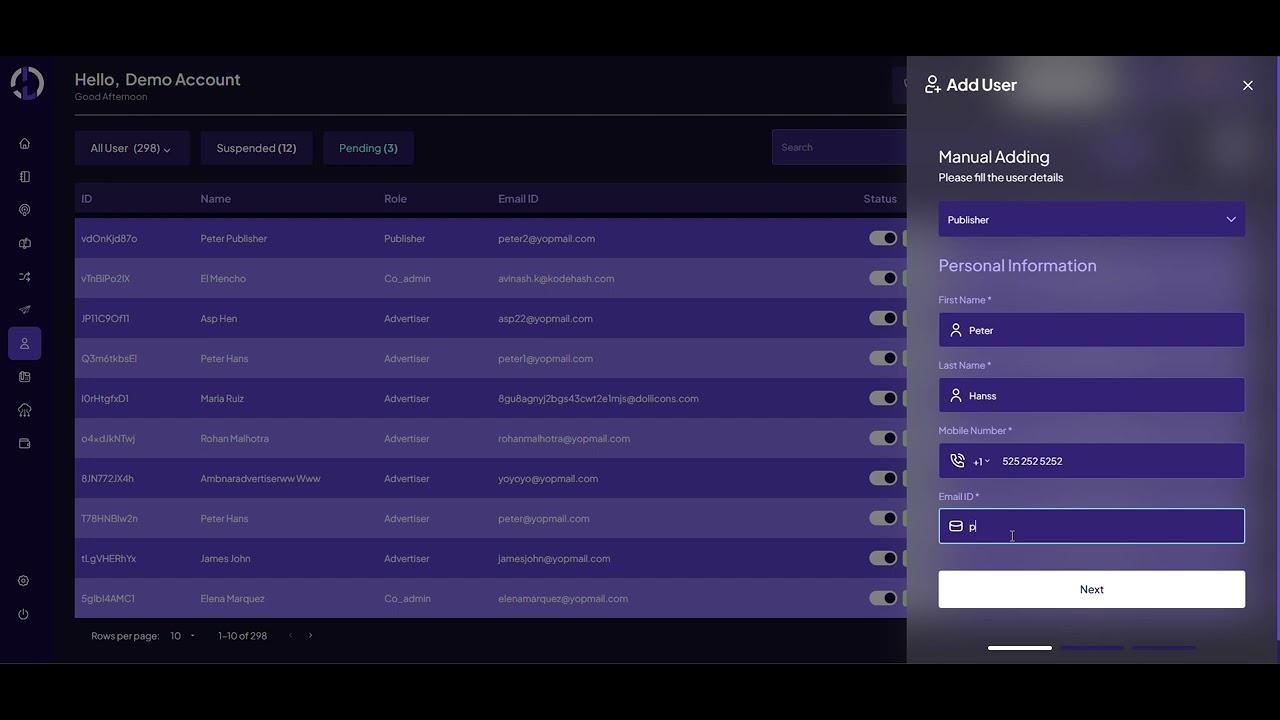Image resolution: width=1280 pixels, height=720 pixels.
Task: Click the cloud icon in sidebar
Action: (x=25, y=410)
